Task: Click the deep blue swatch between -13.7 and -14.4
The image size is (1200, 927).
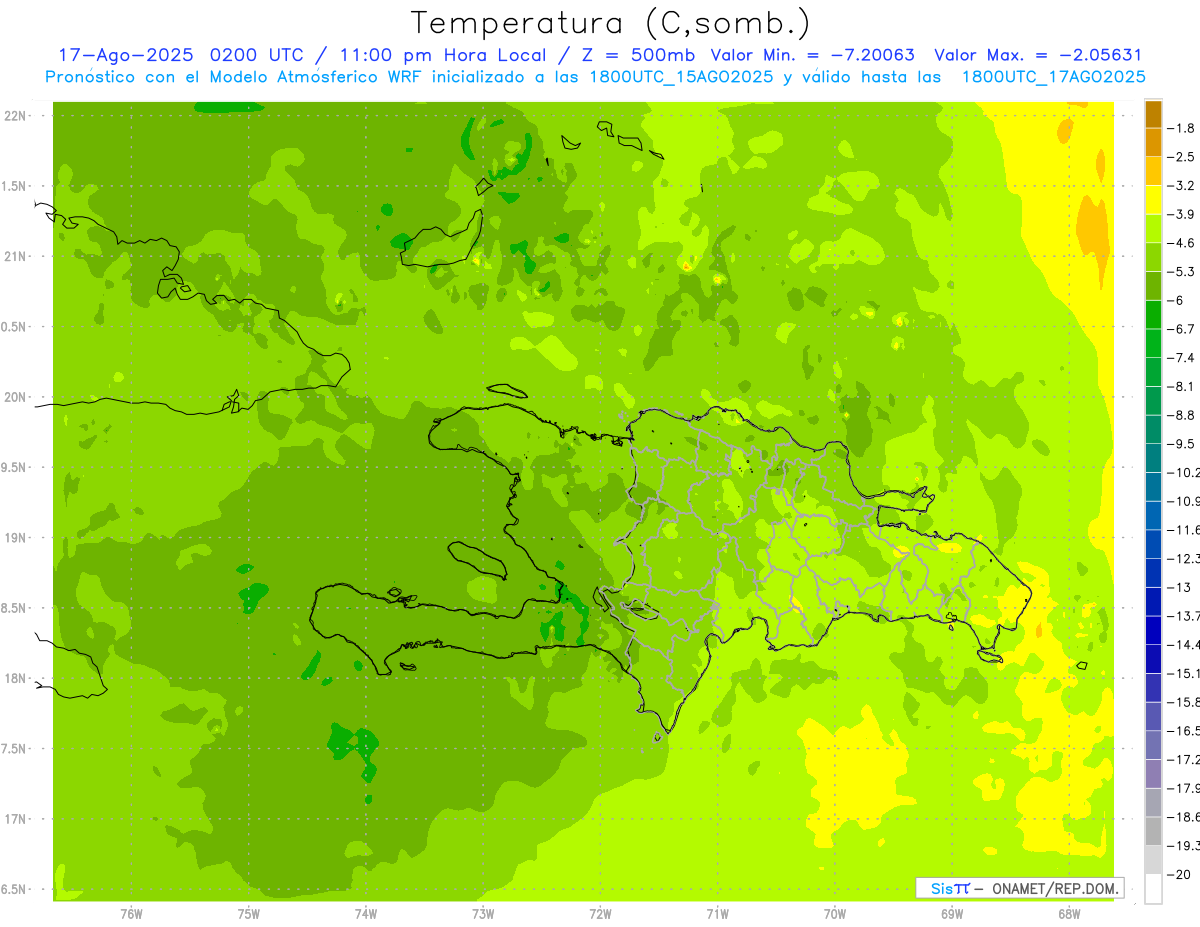Action: click(x=1153, y=630)
